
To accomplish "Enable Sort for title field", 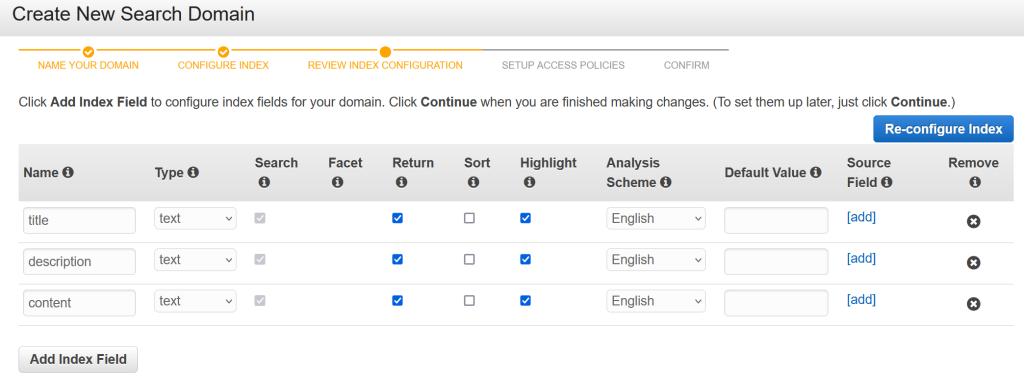I will click(x=469, y=218).
